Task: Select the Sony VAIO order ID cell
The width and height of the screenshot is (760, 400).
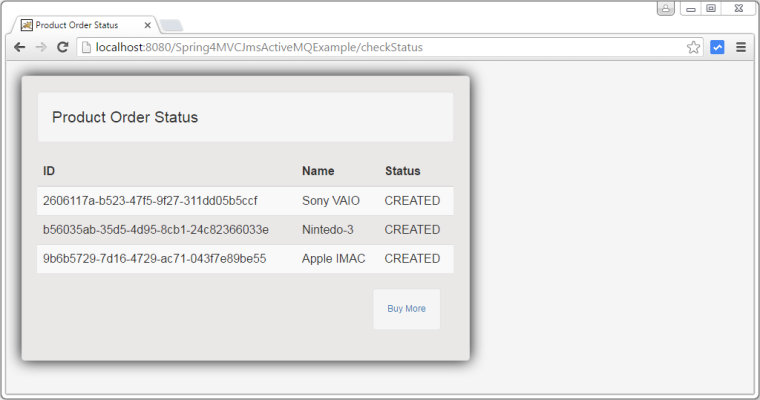Action: [x=150, y=201]
